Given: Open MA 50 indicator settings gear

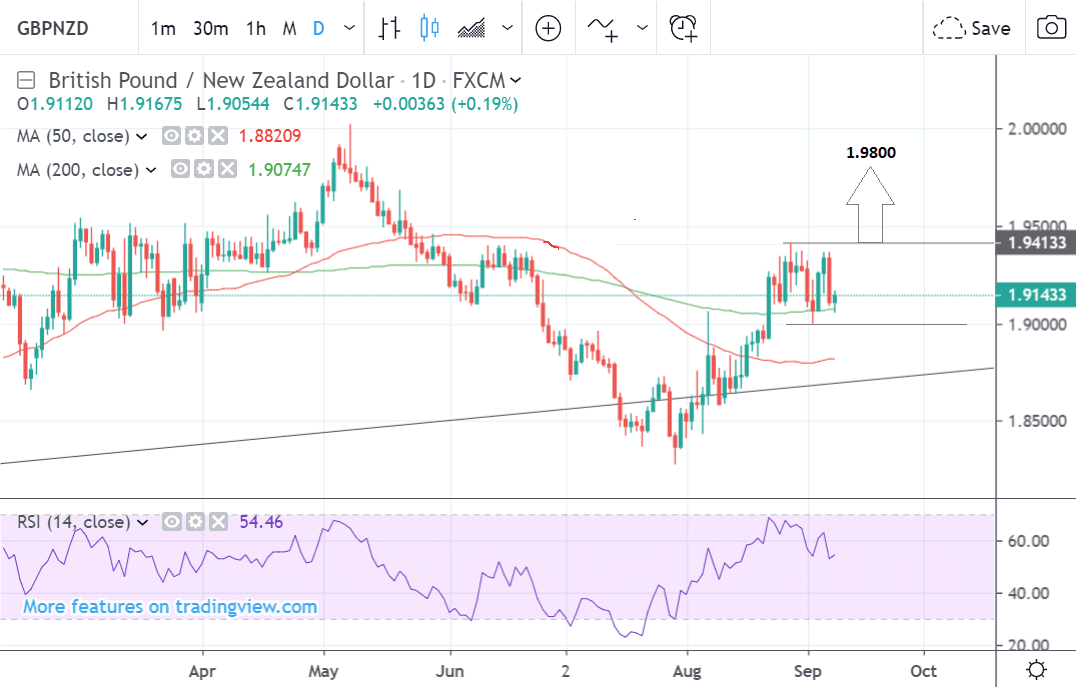Looking at the screenshot, I should (x=194, y=136).
